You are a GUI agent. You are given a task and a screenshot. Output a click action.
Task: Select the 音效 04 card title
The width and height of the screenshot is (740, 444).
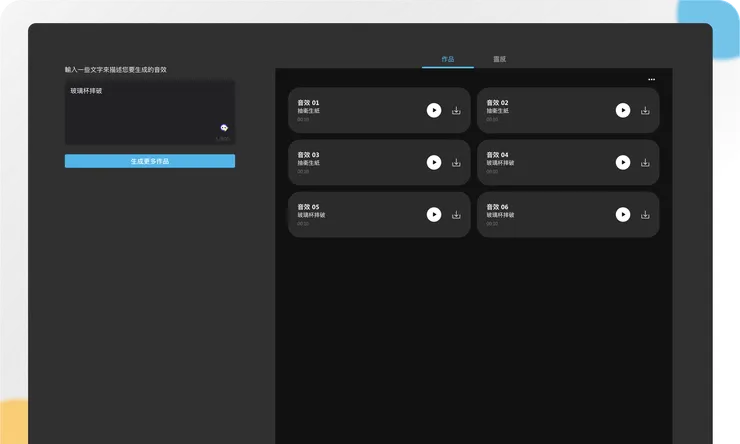point(497,155)
